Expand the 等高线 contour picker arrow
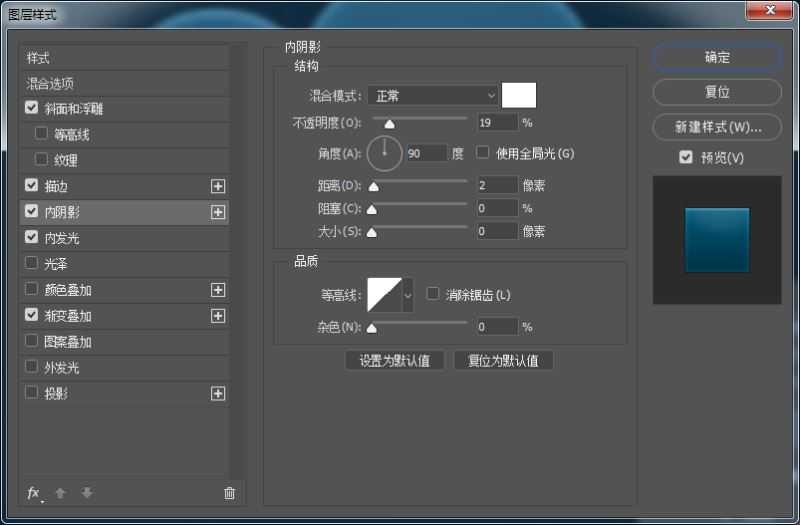The width and height of the screenshot is (800, 525). [x=408, y=295]
